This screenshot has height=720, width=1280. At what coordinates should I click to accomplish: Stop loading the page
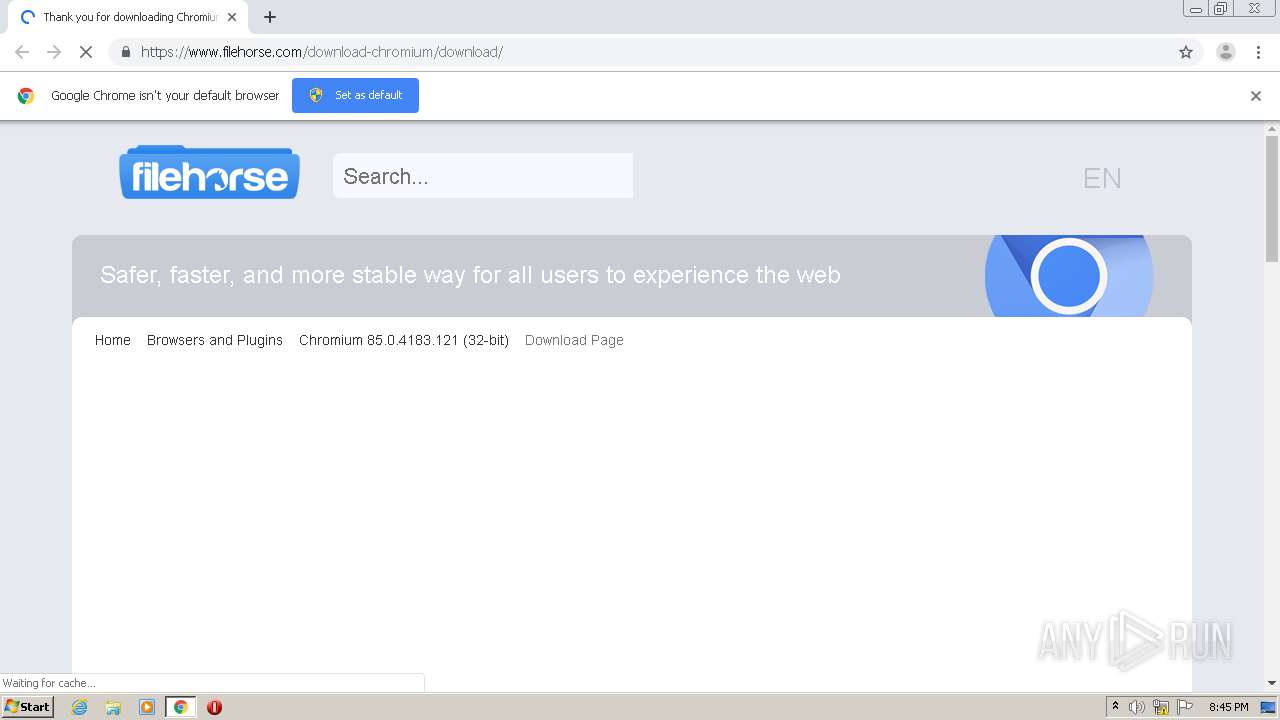pyautogui.click(x=86, y=52)
